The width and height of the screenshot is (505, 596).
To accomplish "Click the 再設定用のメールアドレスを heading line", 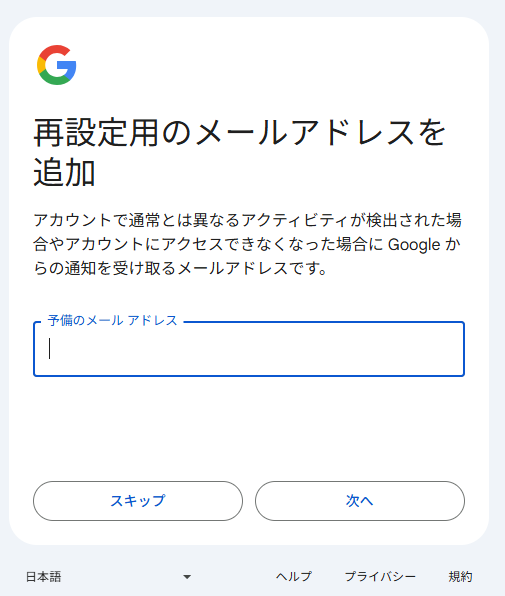I will coord(239,133).
